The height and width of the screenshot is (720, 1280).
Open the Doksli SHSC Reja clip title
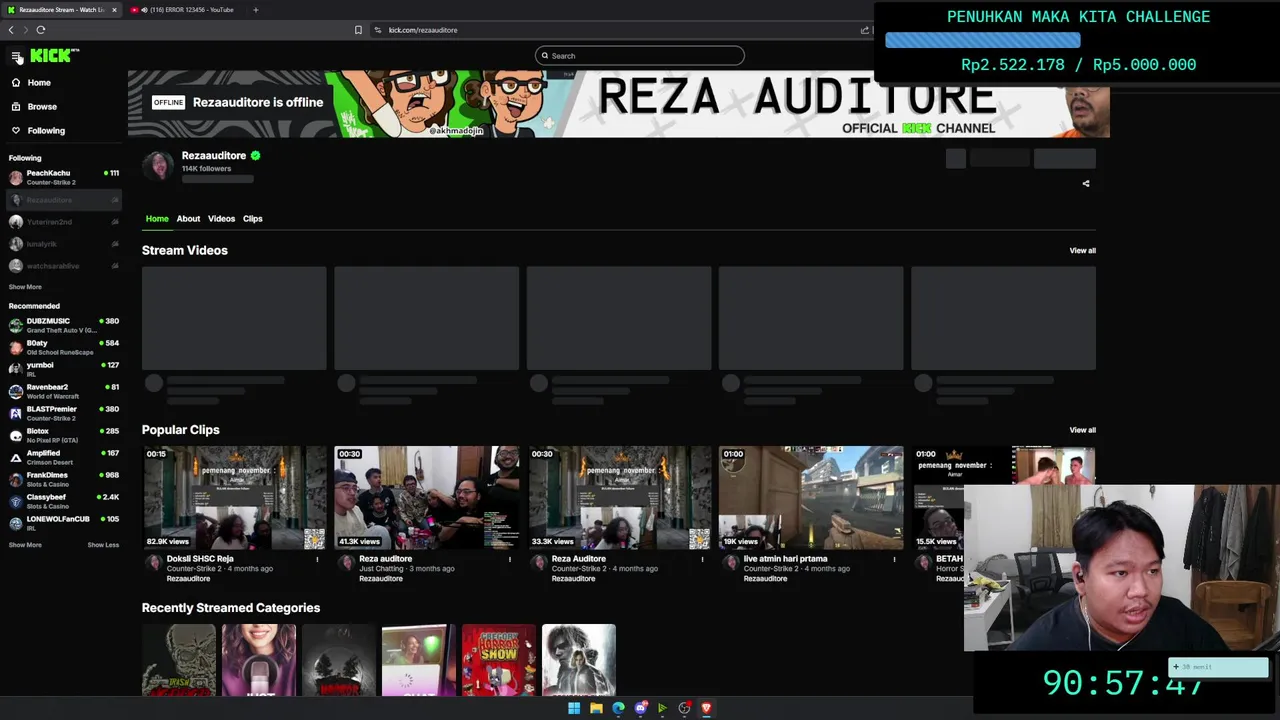(x=200, y=559)
